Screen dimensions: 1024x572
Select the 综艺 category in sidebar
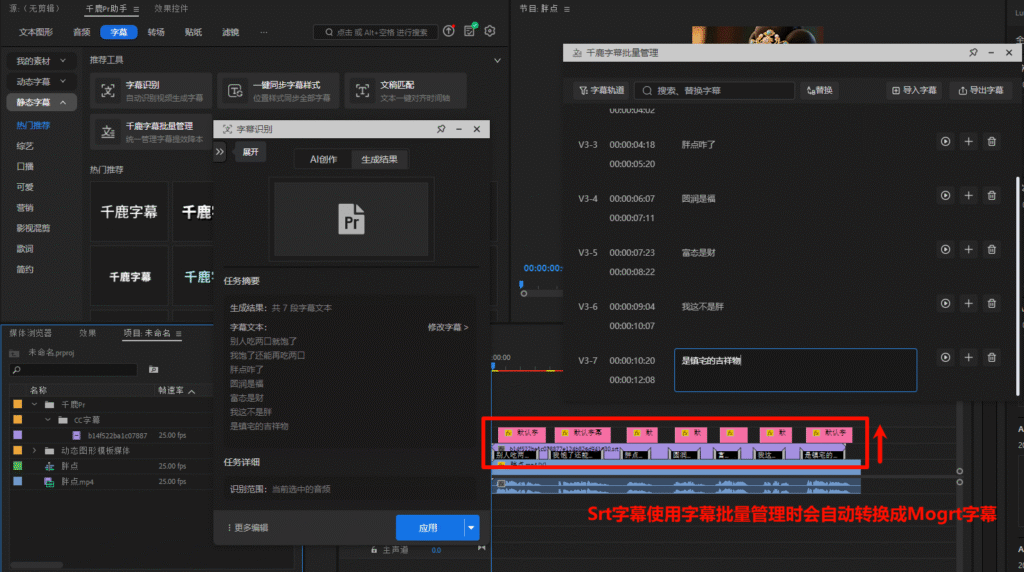click(25, 146)
